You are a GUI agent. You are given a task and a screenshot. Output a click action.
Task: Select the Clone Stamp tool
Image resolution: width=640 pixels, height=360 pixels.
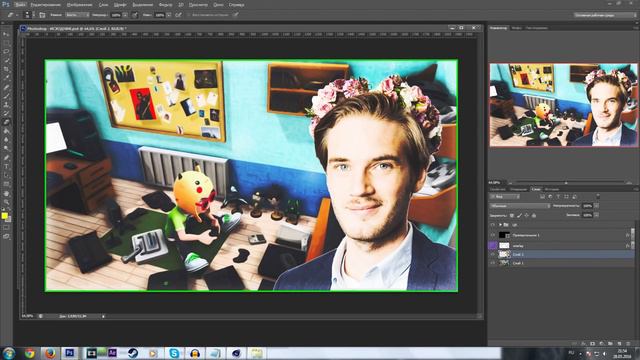click(x=6, y=104)
